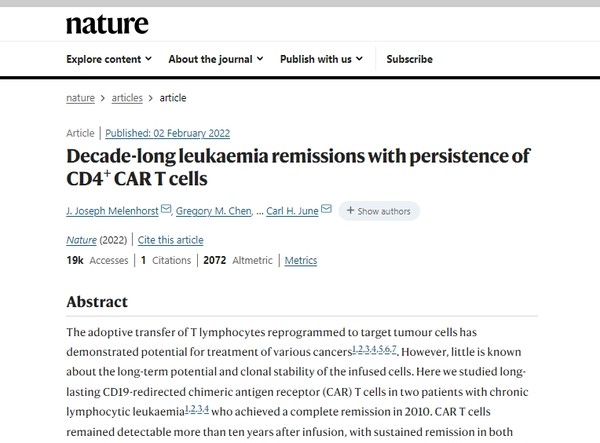This screenshot has width=600, height=443.
Task: Expand Publish with us dropdown
Action: tap(321, 59)
